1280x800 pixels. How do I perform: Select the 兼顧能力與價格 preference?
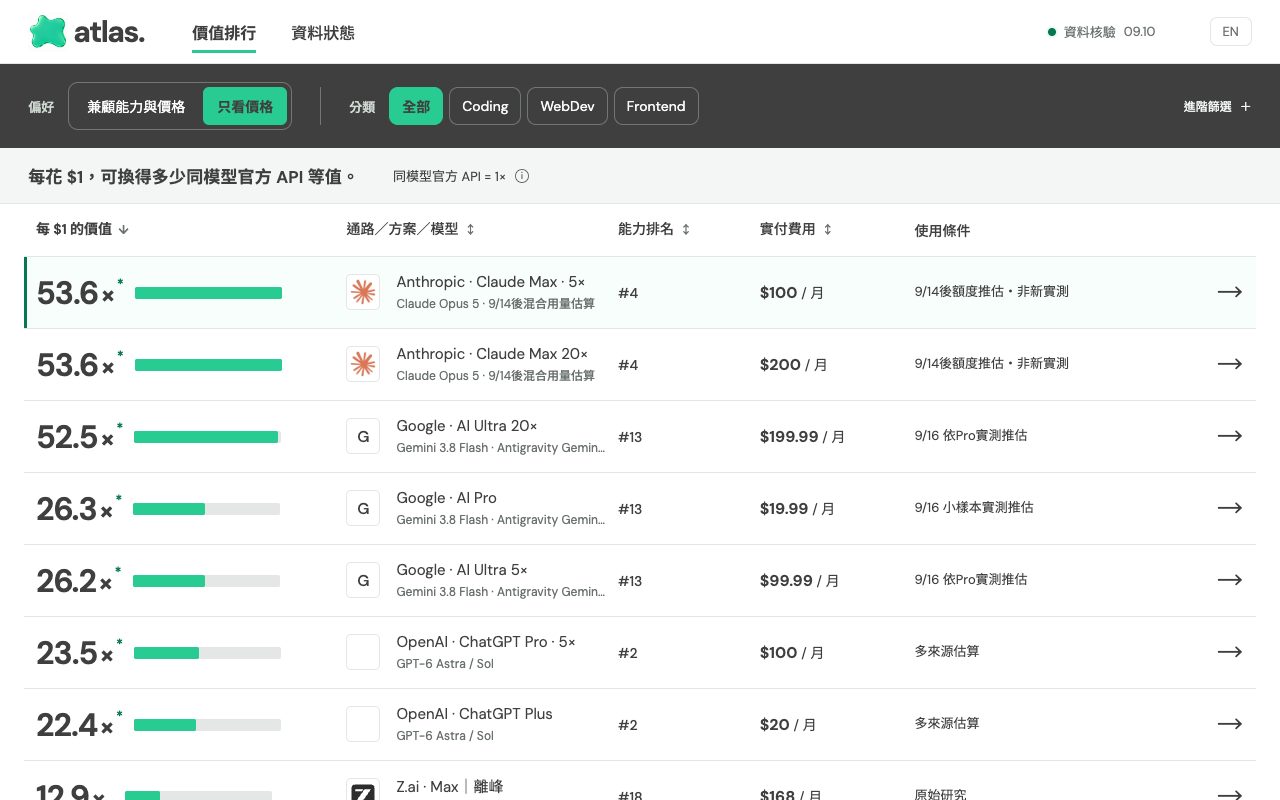tap(136, 106)
